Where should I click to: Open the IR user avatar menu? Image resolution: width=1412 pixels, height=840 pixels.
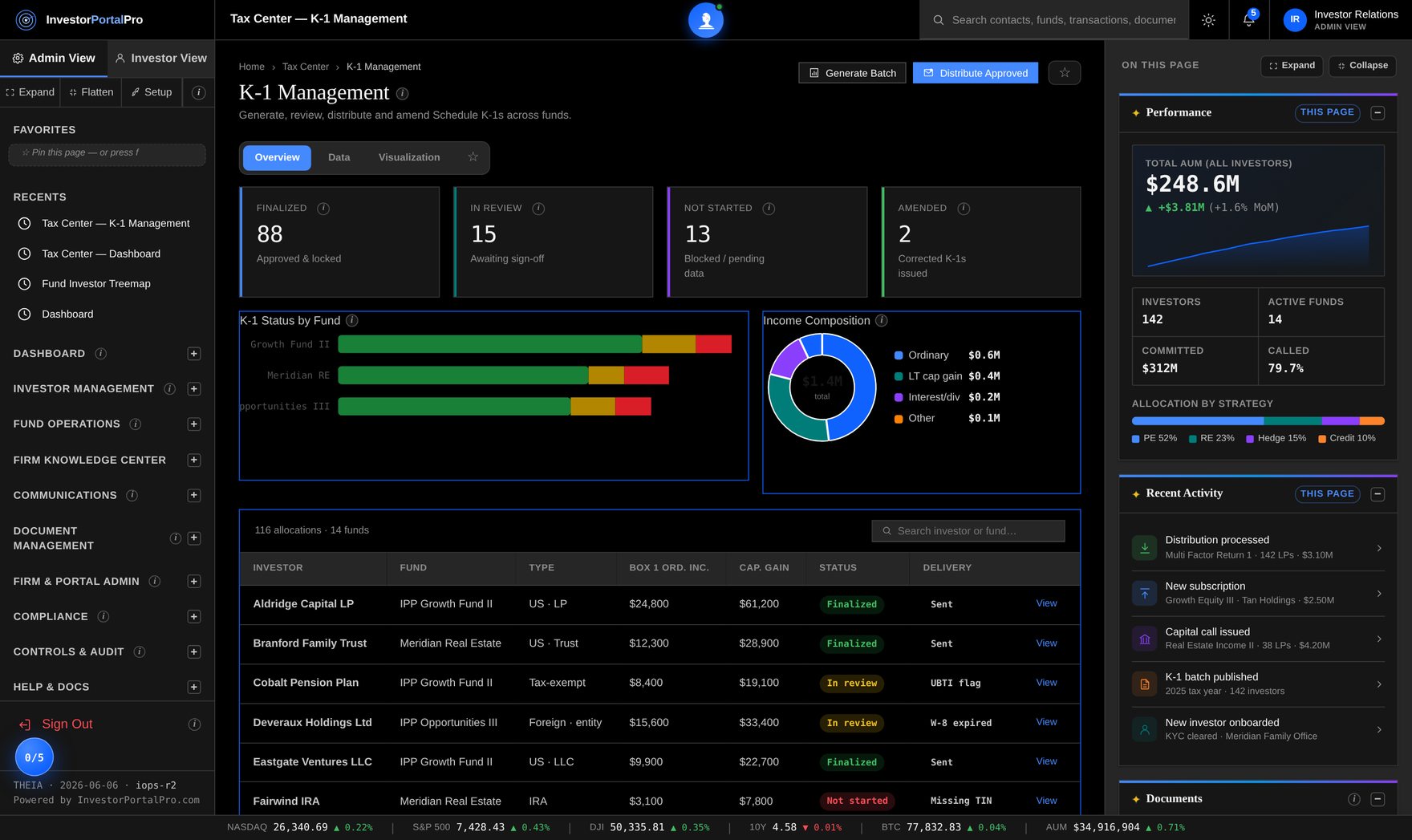[1294, 20]
